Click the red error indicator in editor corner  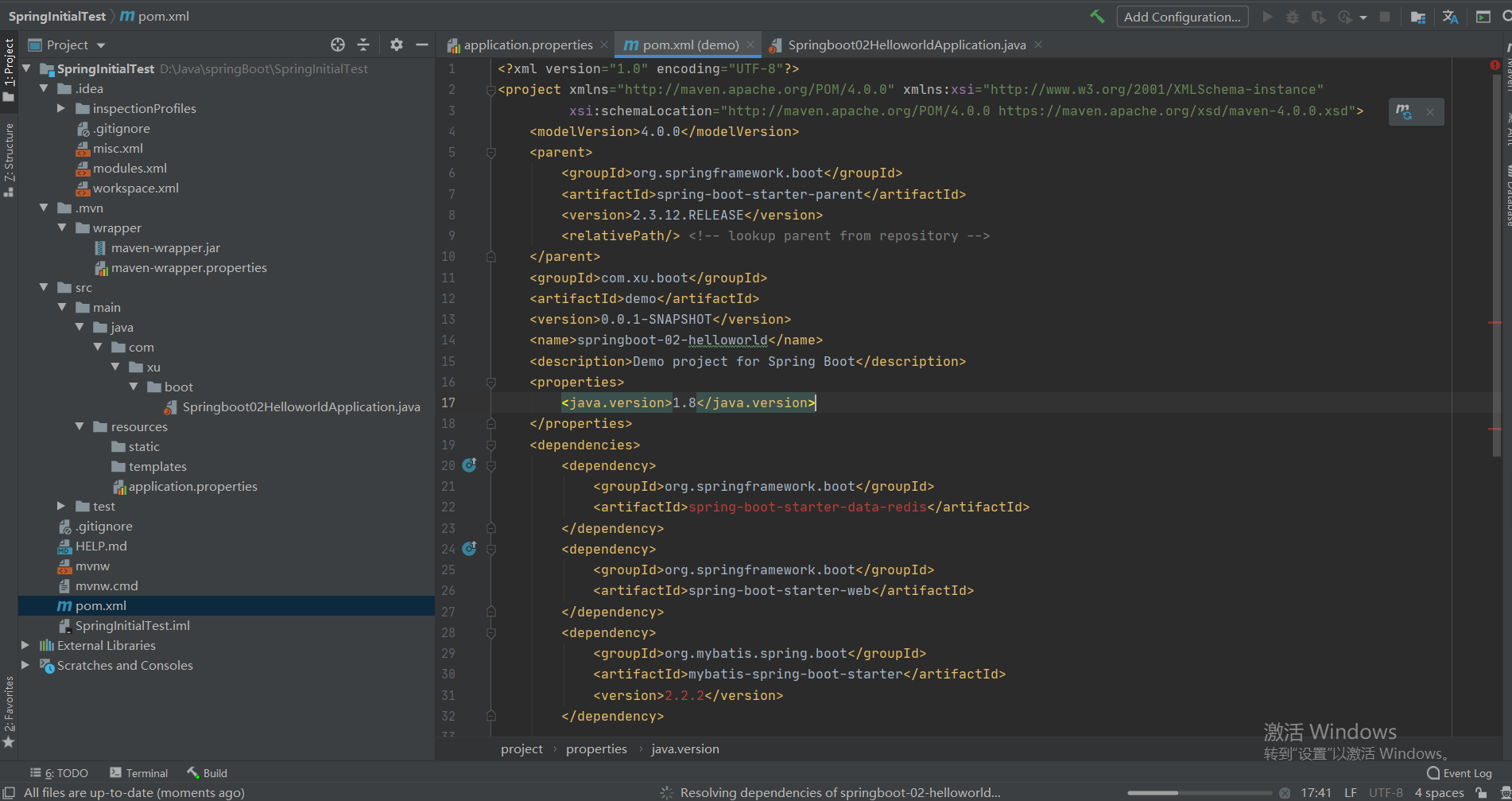1495,64
